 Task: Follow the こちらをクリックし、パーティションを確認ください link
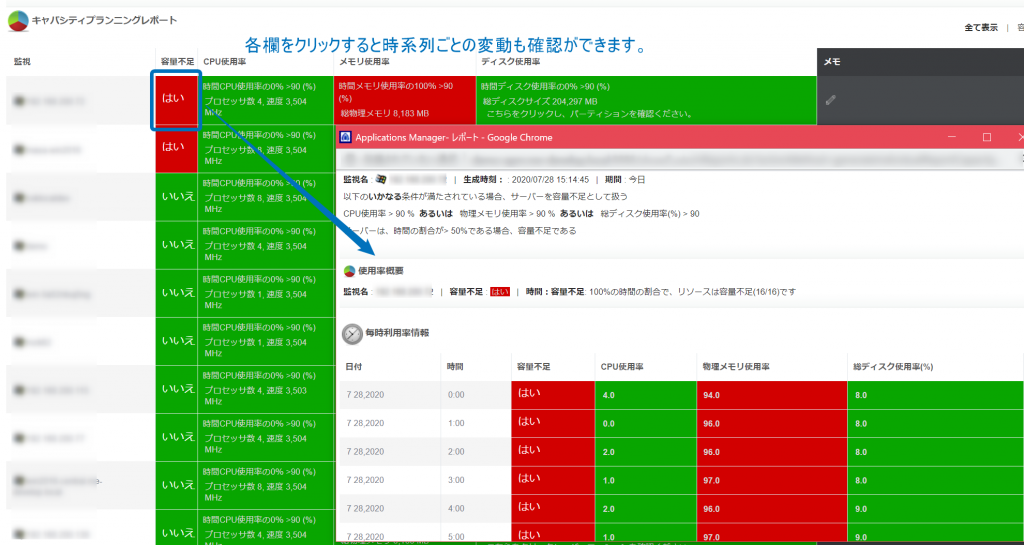coord(589,114)
